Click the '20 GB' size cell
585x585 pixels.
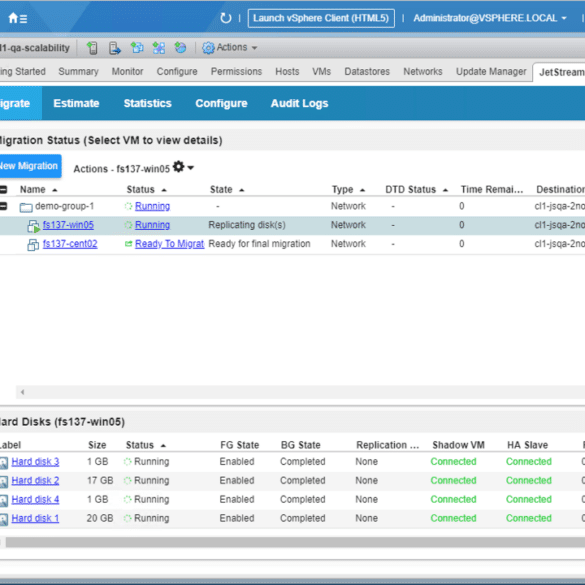100,518
